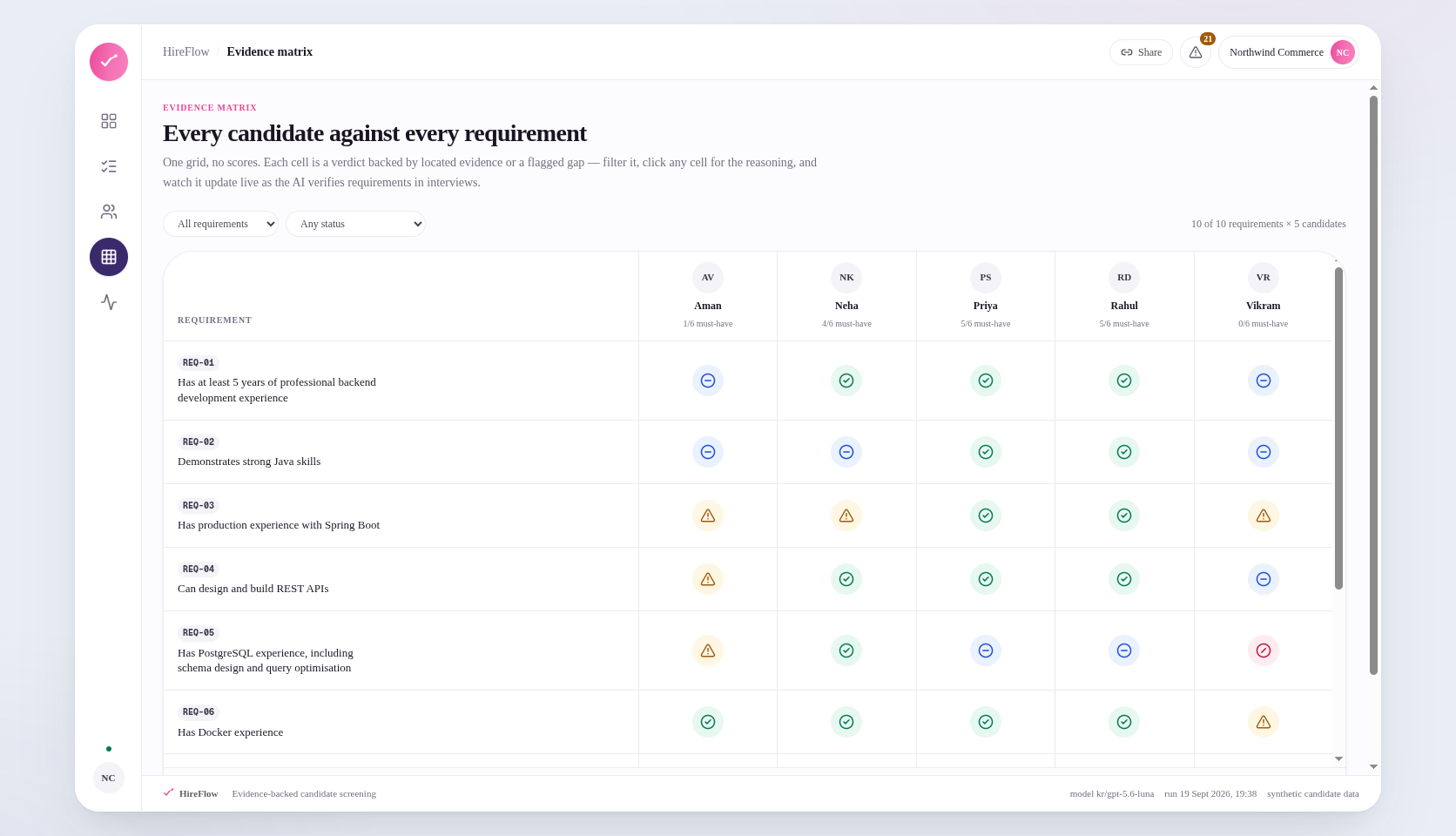Open the dashboard grid icon in sidebar
This screenshot has width=1456, height=836.
[x=109, y=121]
